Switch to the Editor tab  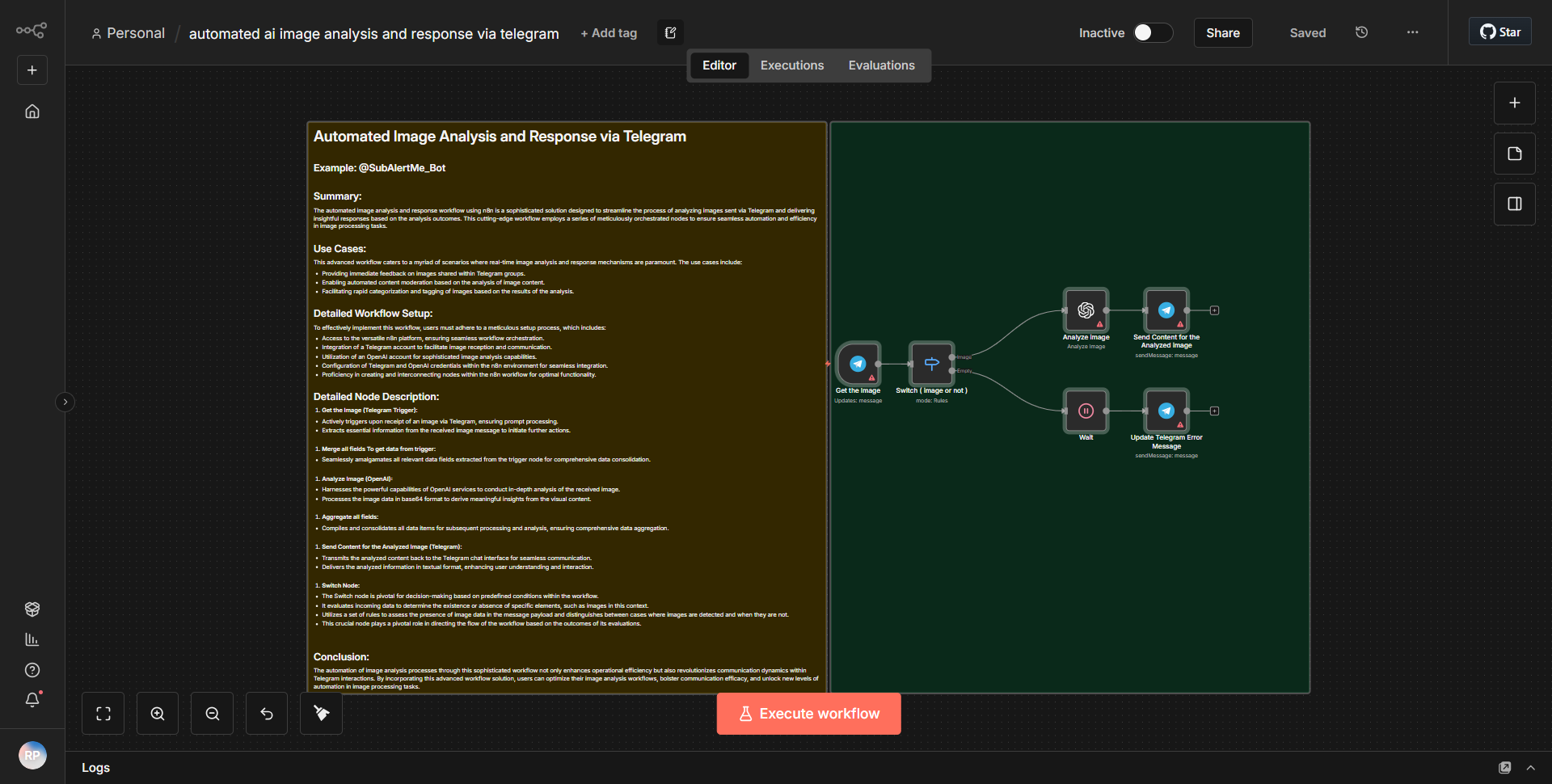coord(719,65)
